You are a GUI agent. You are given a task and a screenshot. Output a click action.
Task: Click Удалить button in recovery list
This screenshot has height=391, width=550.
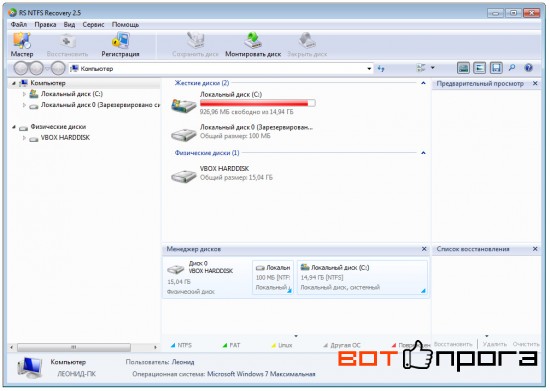(495, 344)
